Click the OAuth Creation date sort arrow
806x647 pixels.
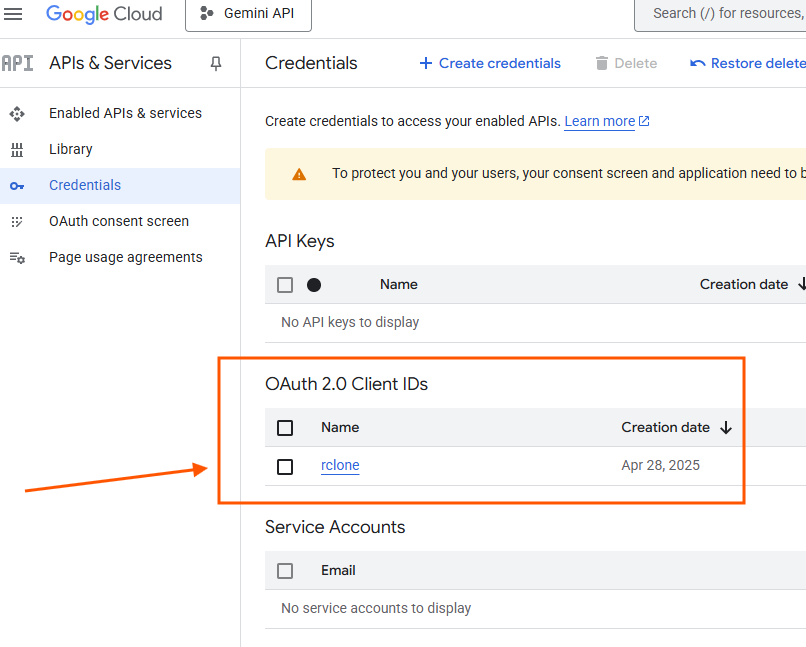[x=726, y=428]
